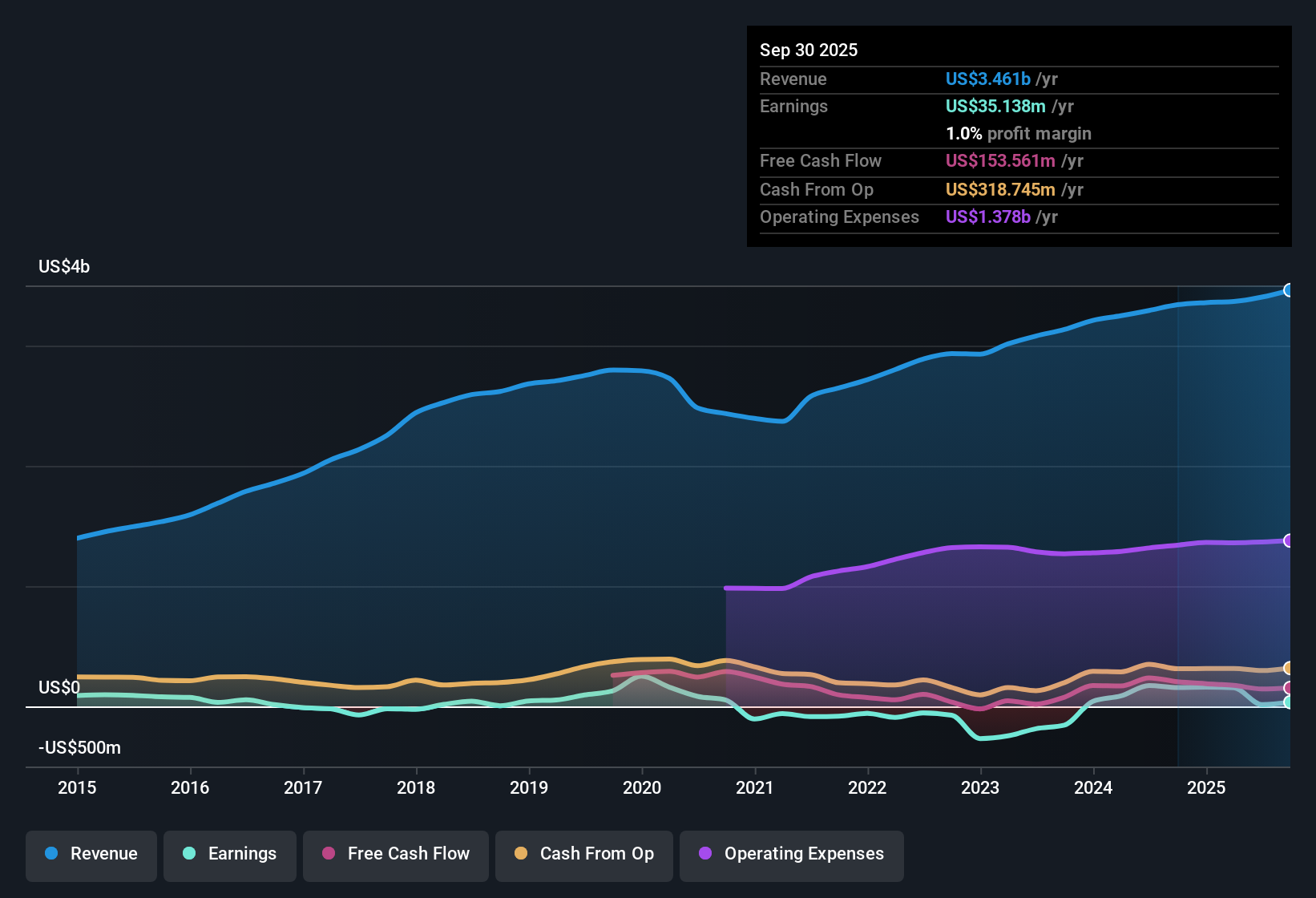Click the US$3.461b revenue value in tooltip
This screenshot has width=1316, height=898.
pos(987,79)
